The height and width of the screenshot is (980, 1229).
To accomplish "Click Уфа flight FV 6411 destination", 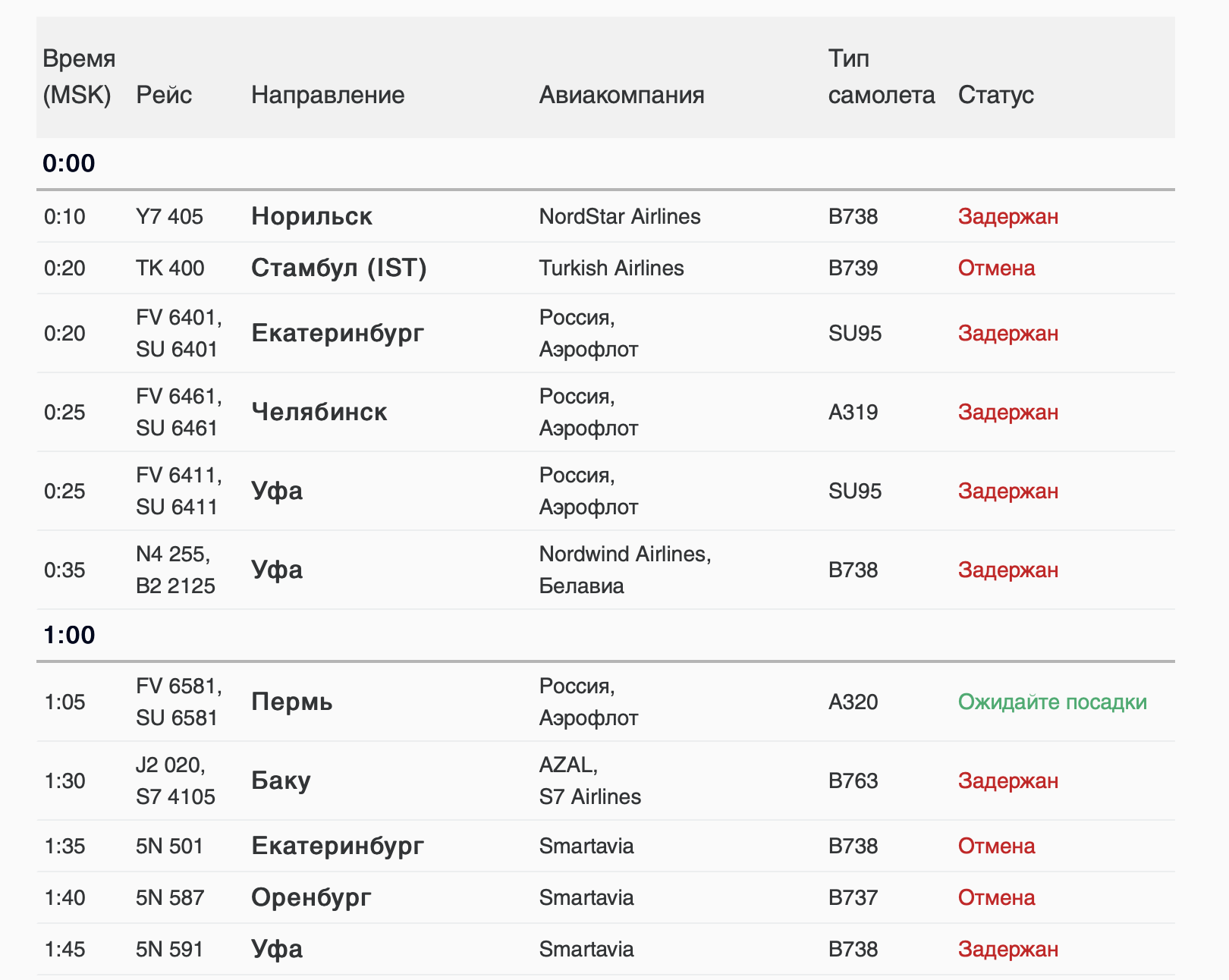I will 277,492.
